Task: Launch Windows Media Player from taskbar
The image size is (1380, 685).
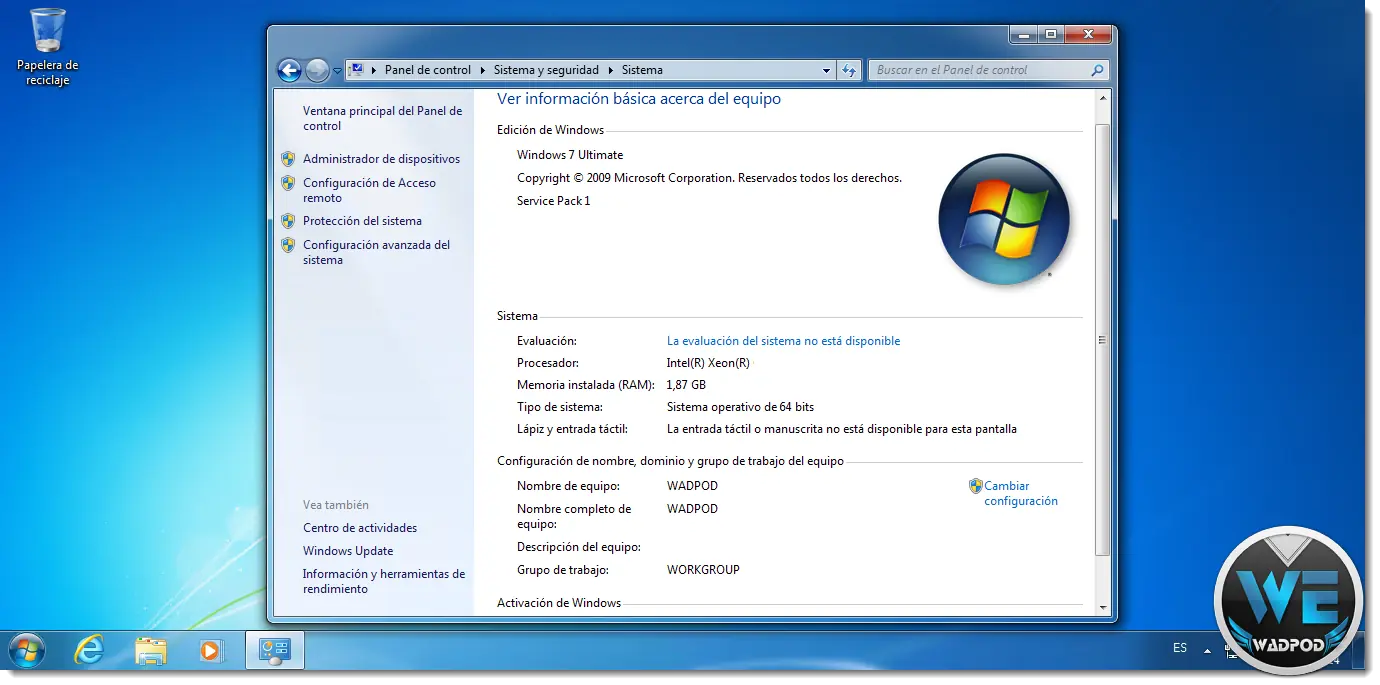Action: tap(211, 651)
